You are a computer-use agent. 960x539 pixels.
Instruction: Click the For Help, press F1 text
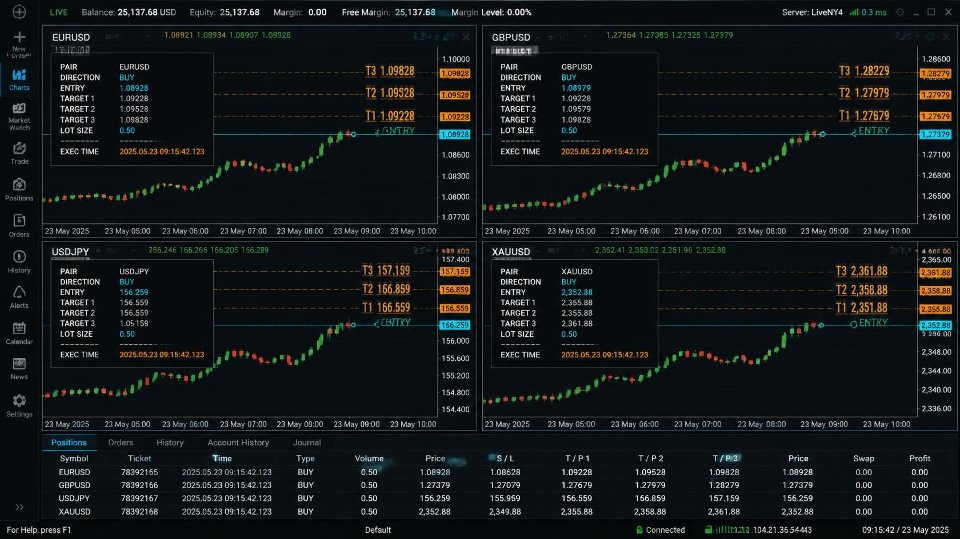point(39,530)
